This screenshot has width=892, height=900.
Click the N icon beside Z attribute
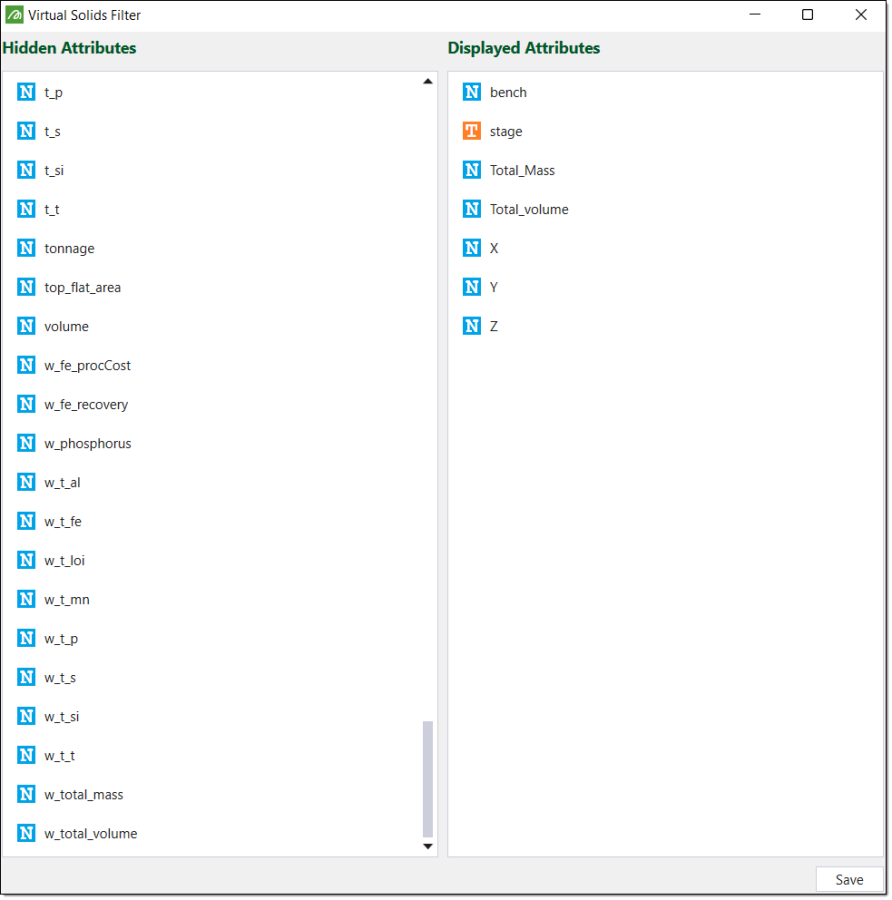[472, 326]
